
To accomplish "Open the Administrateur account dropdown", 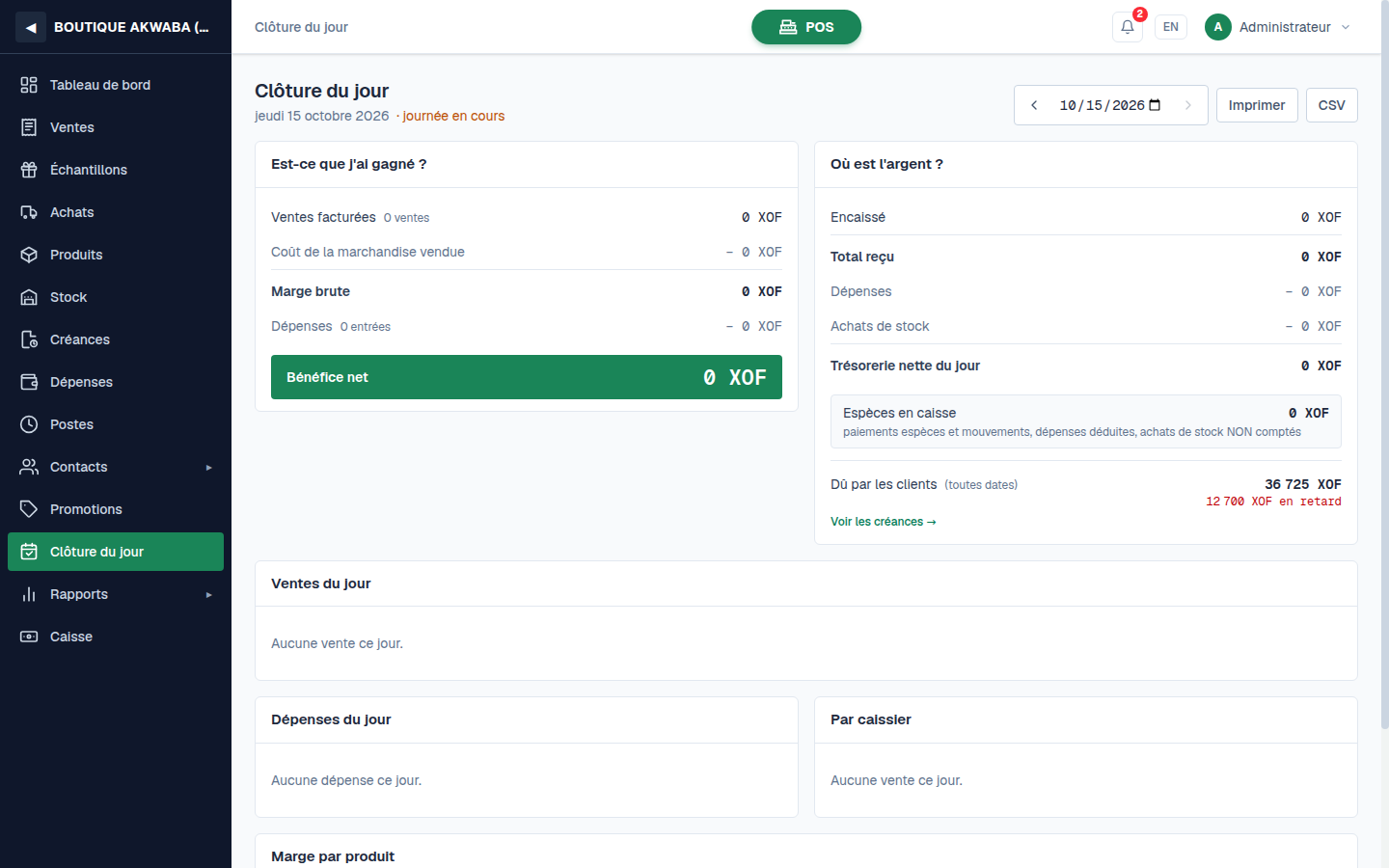I will pyautogui.click(x=1278, y=27).
